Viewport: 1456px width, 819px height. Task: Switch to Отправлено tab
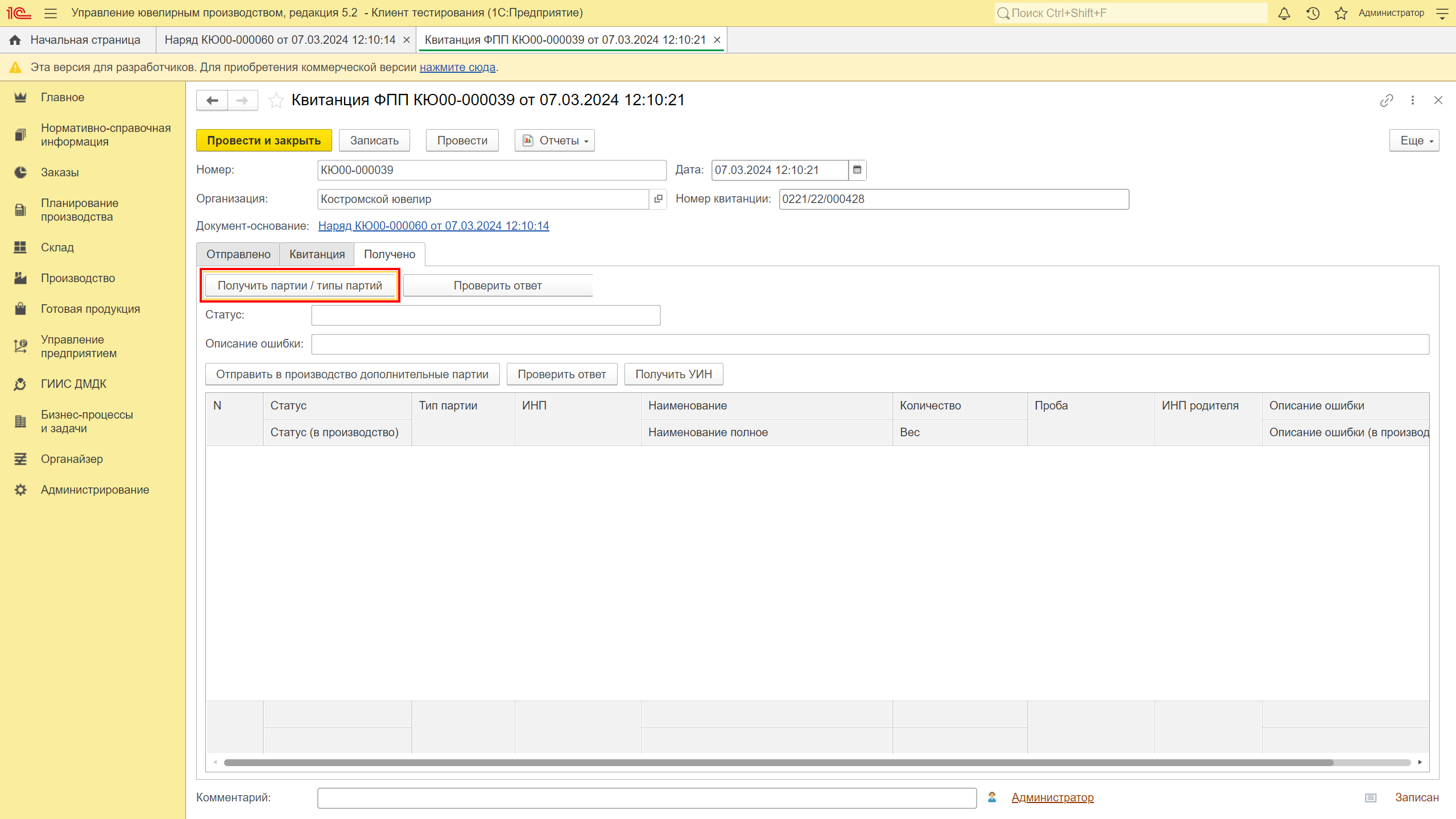238,254
